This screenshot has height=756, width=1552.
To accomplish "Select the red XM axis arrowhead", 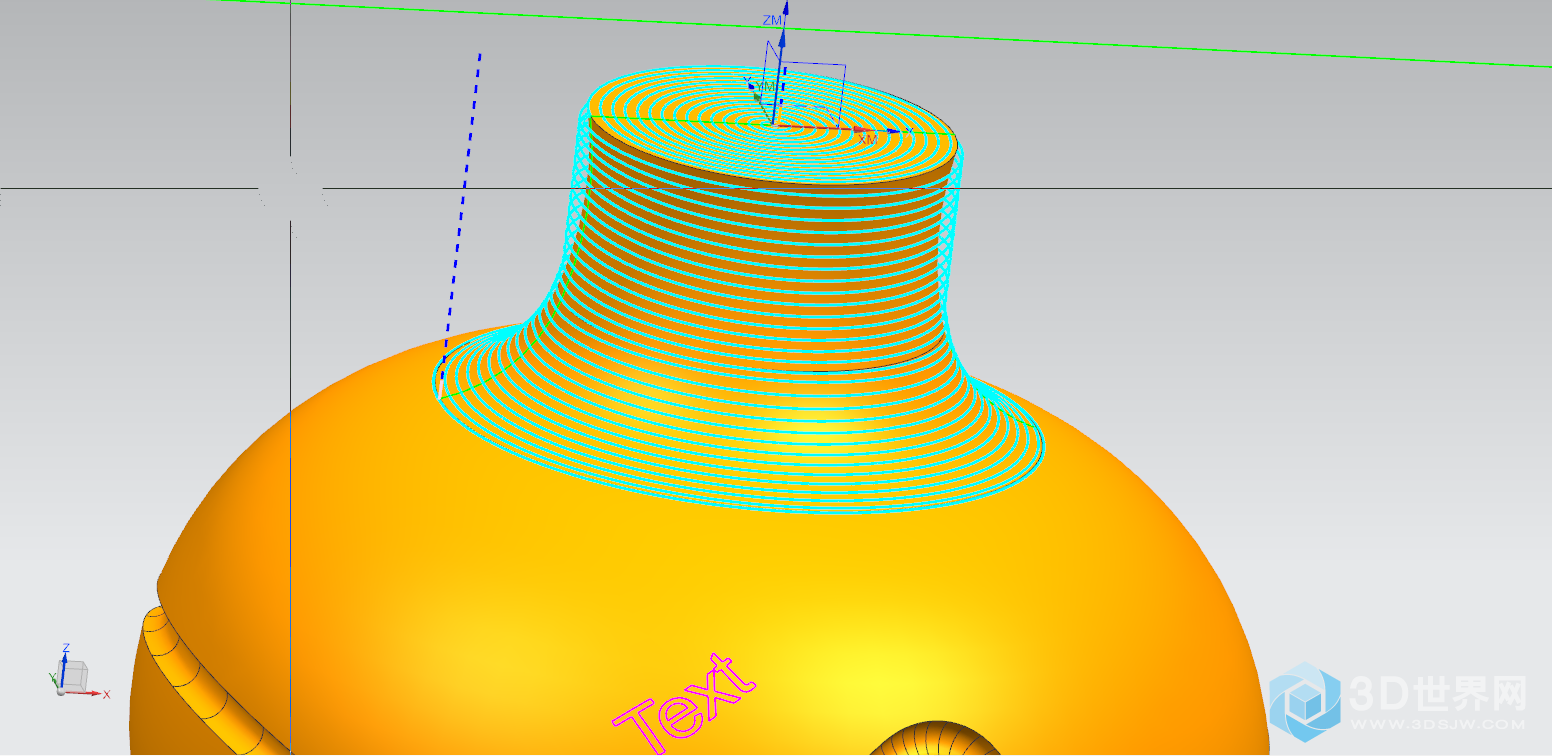I will pos(859,129).
